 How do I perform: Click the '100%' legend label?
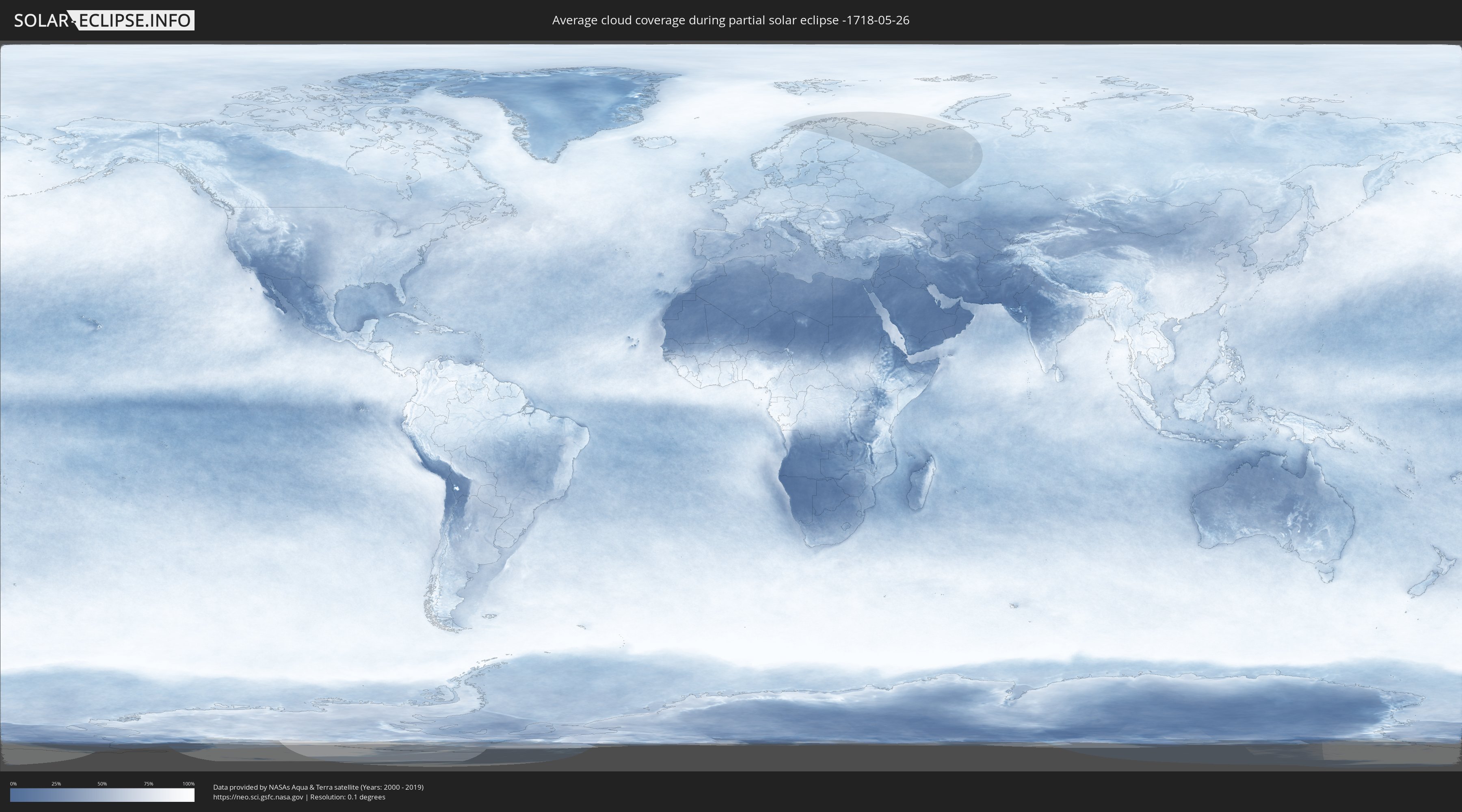pos(188,784)
